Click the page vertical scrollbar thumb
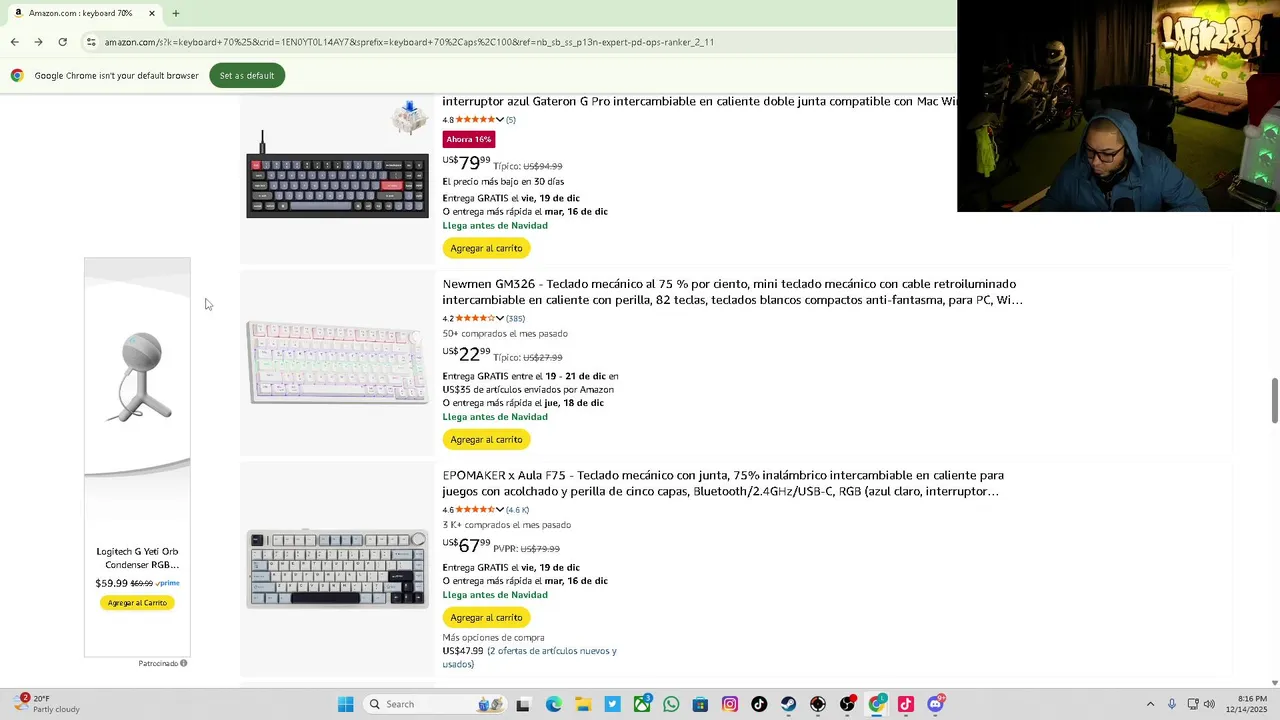The height and width of the screenshot is (720, 1280). pos(1274,401)
